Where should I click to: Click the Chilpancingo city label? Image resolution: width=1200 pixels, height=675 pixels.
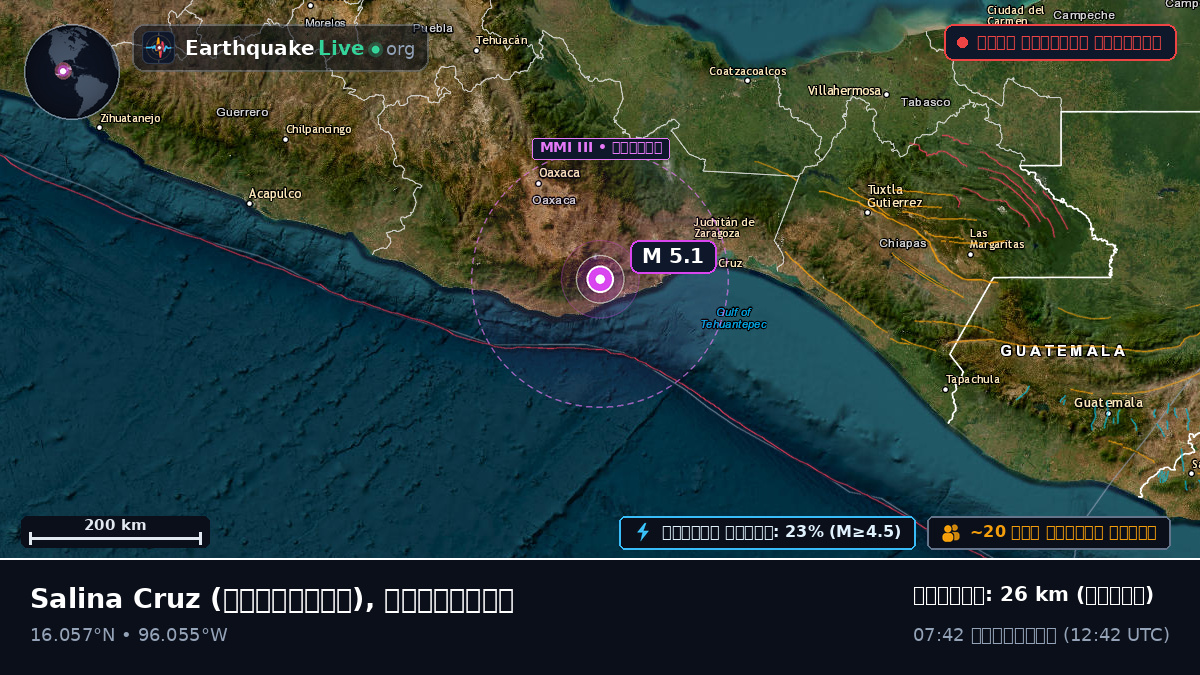pyautogui.click(x=319, y=129)
